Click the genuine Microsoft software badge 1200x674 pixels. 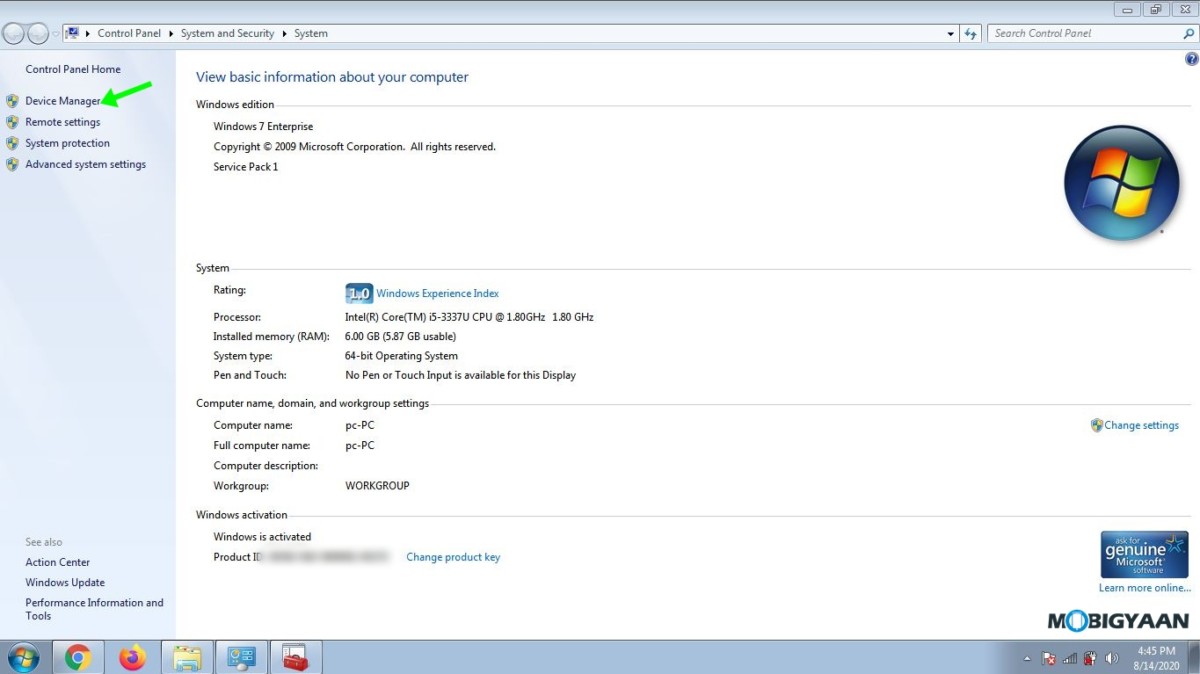pos(1144,555)
